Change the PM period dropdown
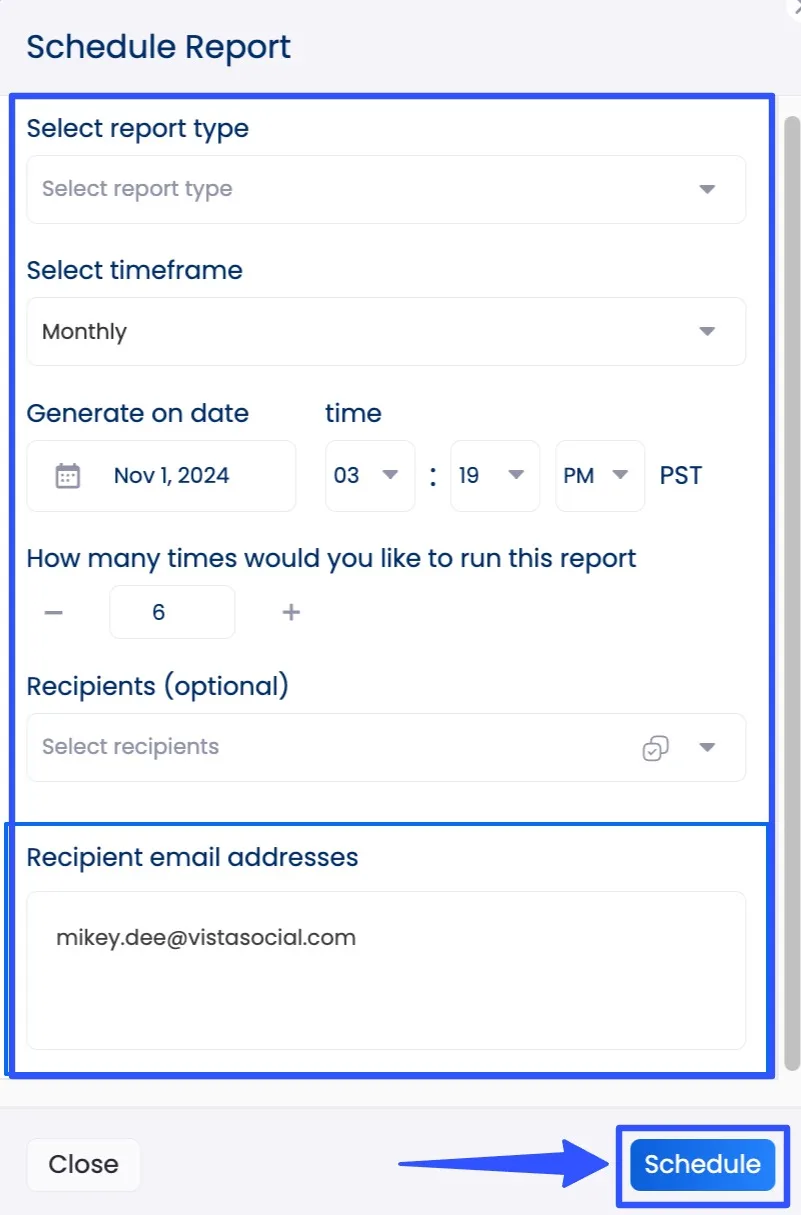Viewport: 801px width, 1215px height. point(599,476)
